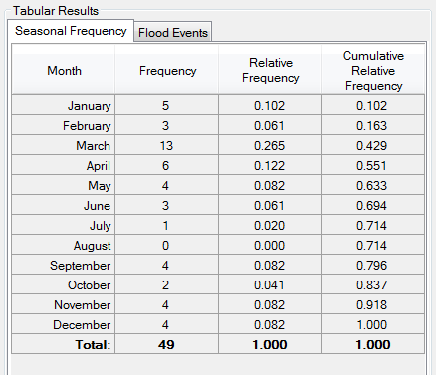Viewport: 436px width, 375px height.
Task: Click the Tabular Results group label
Action: click(x=56, y=11)
